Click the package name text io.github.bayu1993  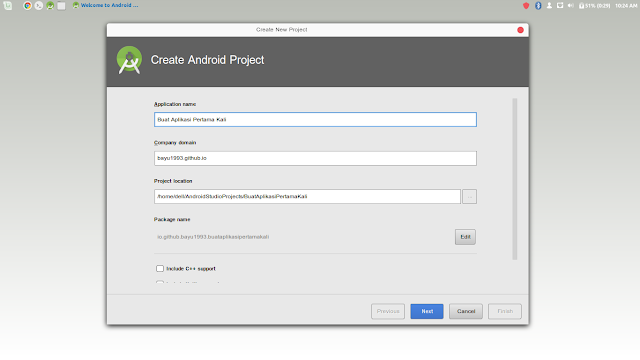point(213,237)
